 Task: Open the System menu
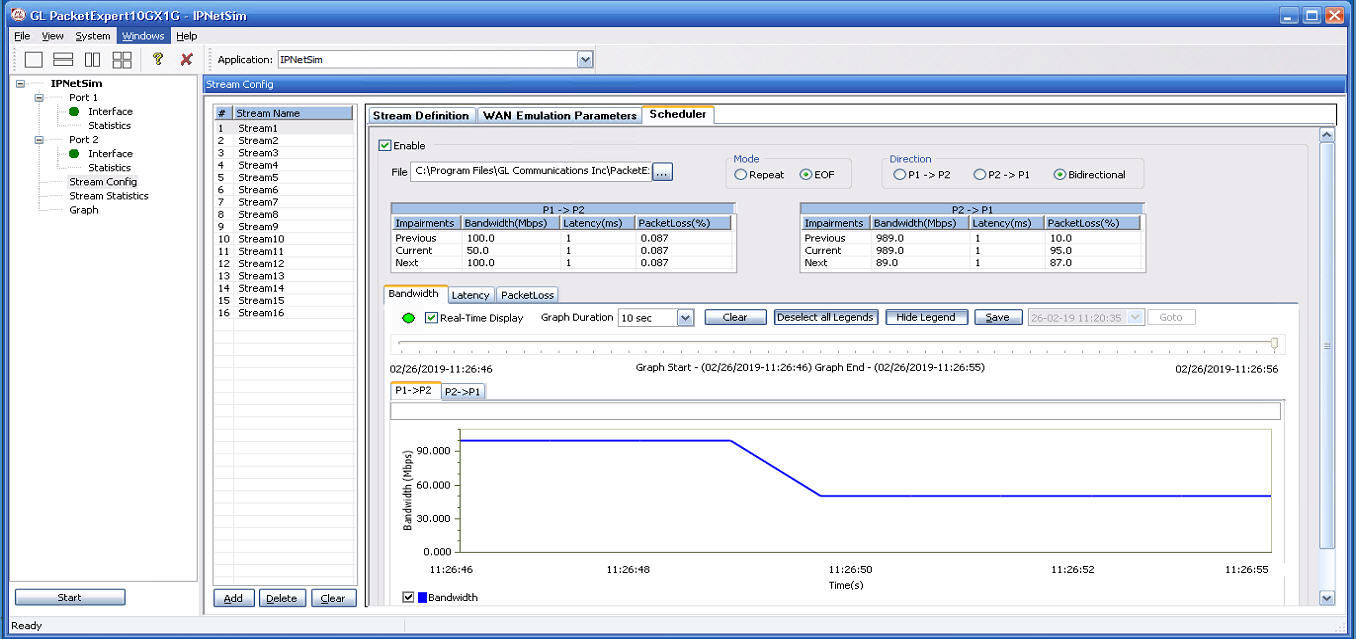pyautogui.click(x=93, y=36)
